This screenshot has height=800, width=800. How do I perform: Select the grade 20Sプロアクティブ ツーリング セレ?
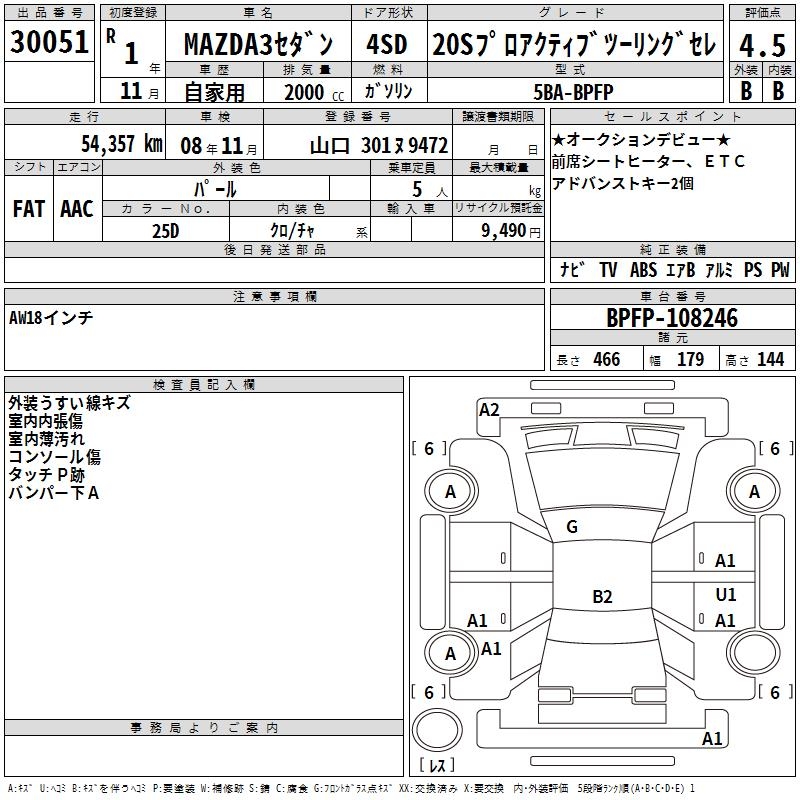tap(574, 45)
